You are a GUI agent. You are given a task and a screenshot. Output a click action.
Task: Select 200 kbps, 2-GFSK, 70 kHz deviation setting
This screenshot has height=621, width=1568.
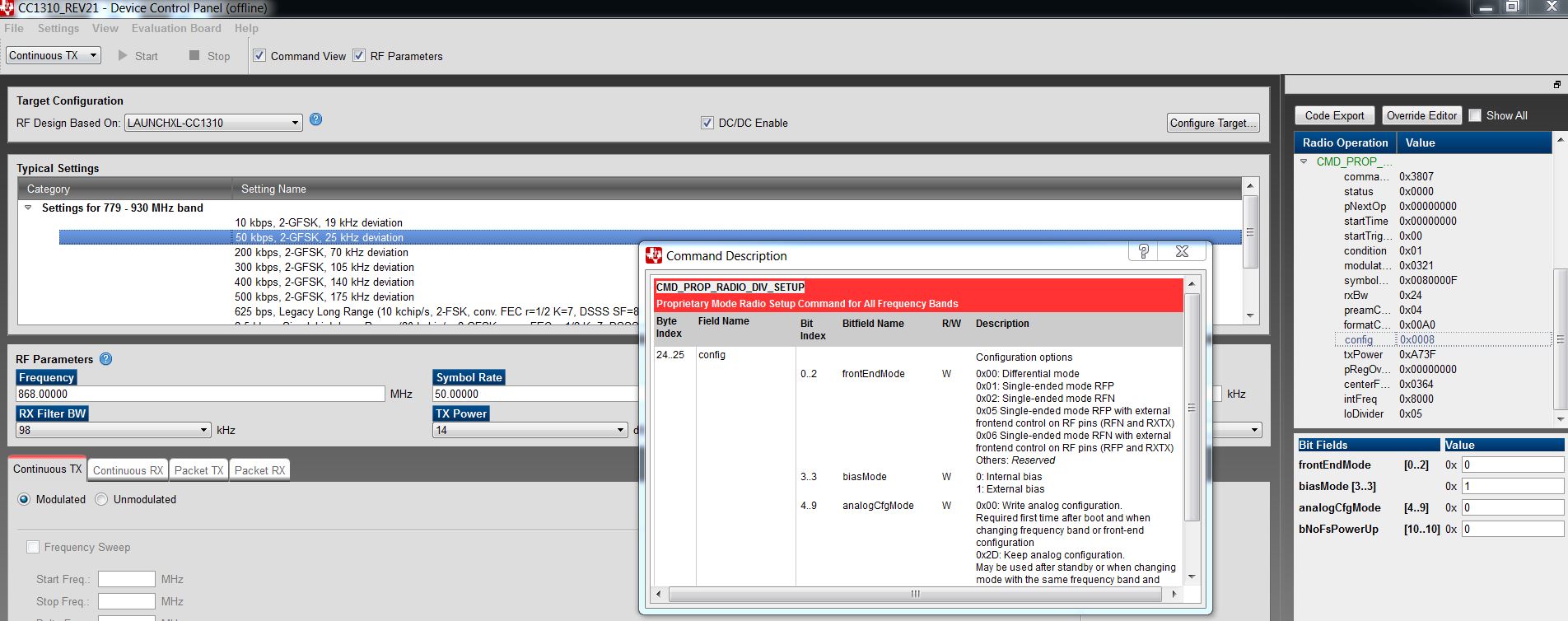321,252
